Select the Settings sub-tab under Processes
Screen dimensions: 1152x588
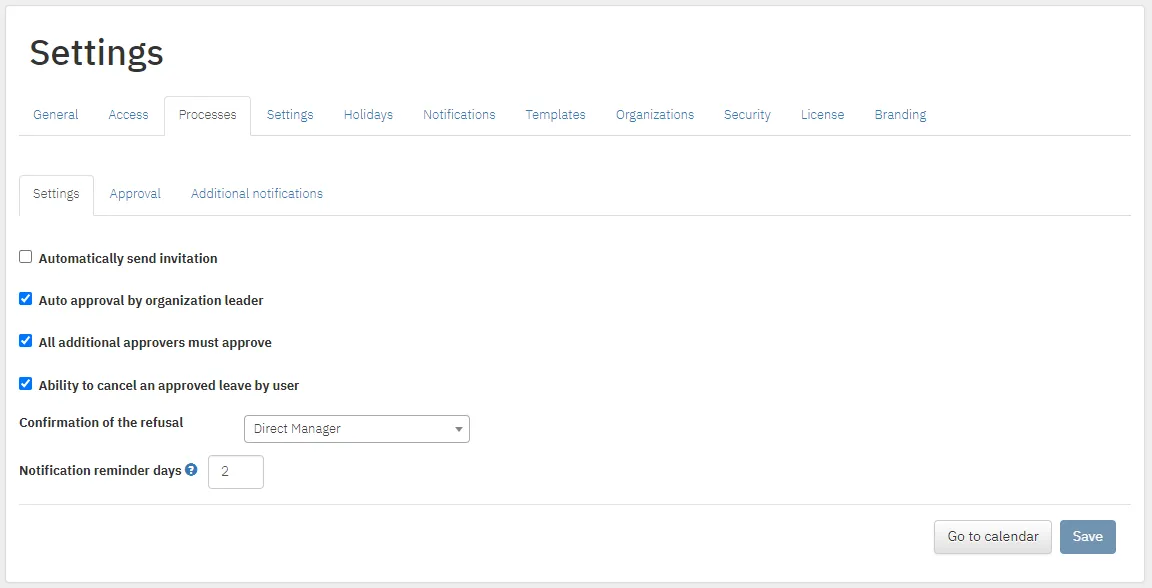coord(57,195)
